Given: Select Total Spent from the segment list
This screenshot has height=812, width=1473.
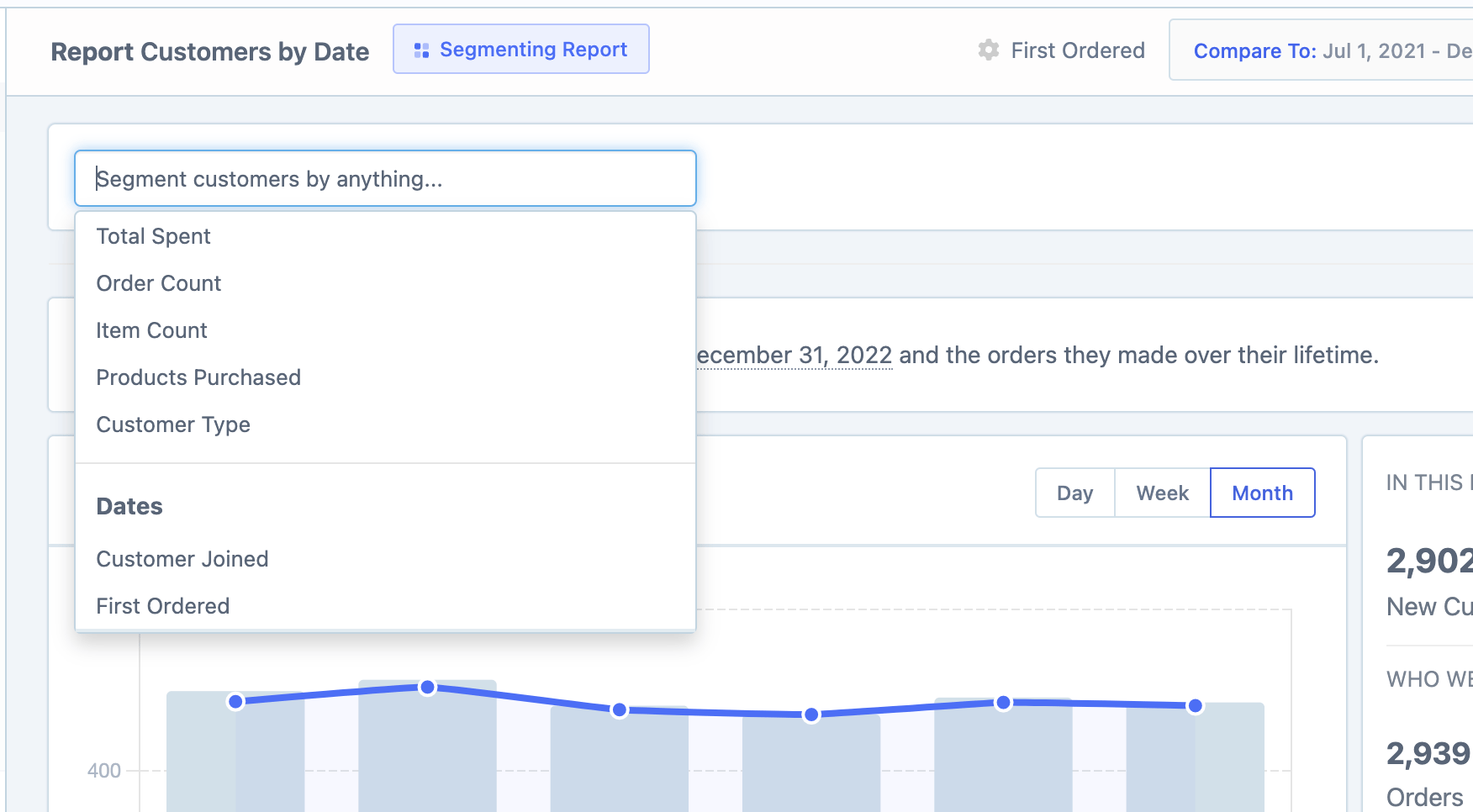Looking at the screenshot, I should pyautogui.click(x=154, y=236).
